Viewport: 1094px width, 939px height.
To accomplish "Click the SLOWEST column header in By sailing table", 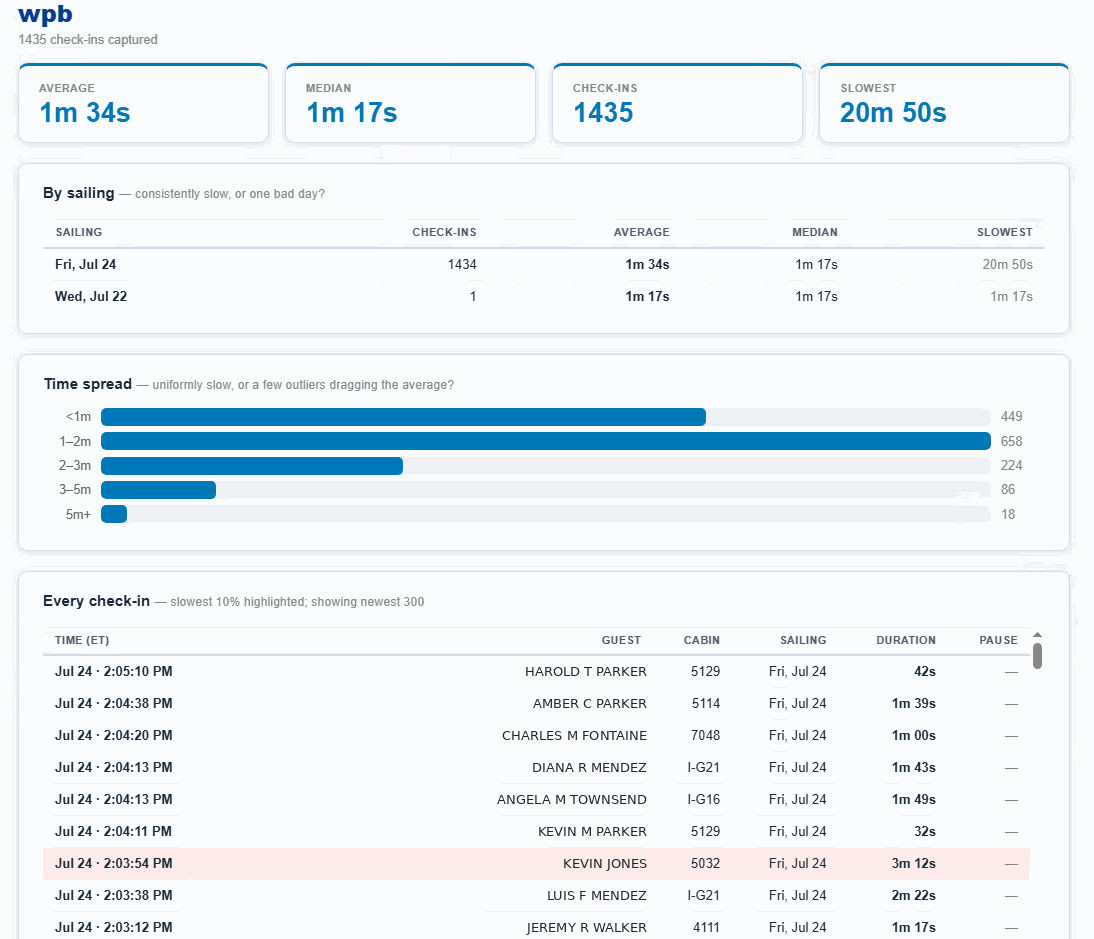I will pos(1005,232).
